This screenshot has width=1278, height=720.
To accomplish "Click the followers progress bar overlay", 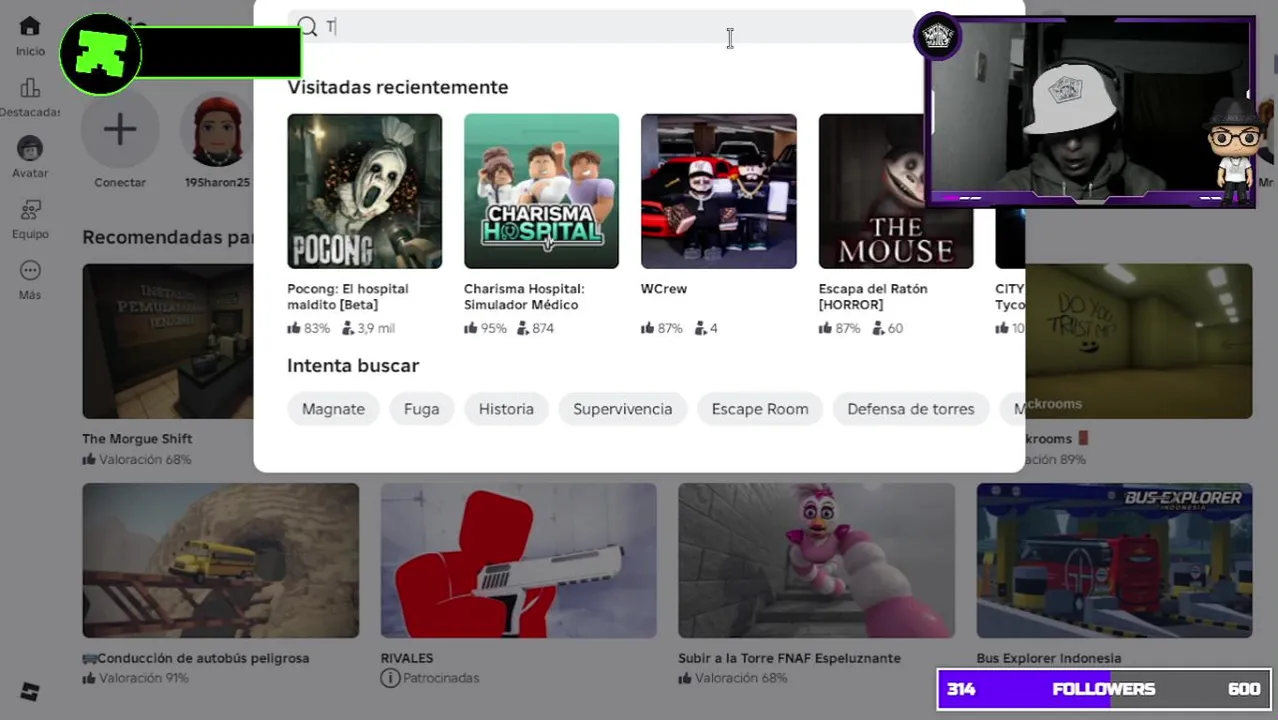I will click(1104, 689).
